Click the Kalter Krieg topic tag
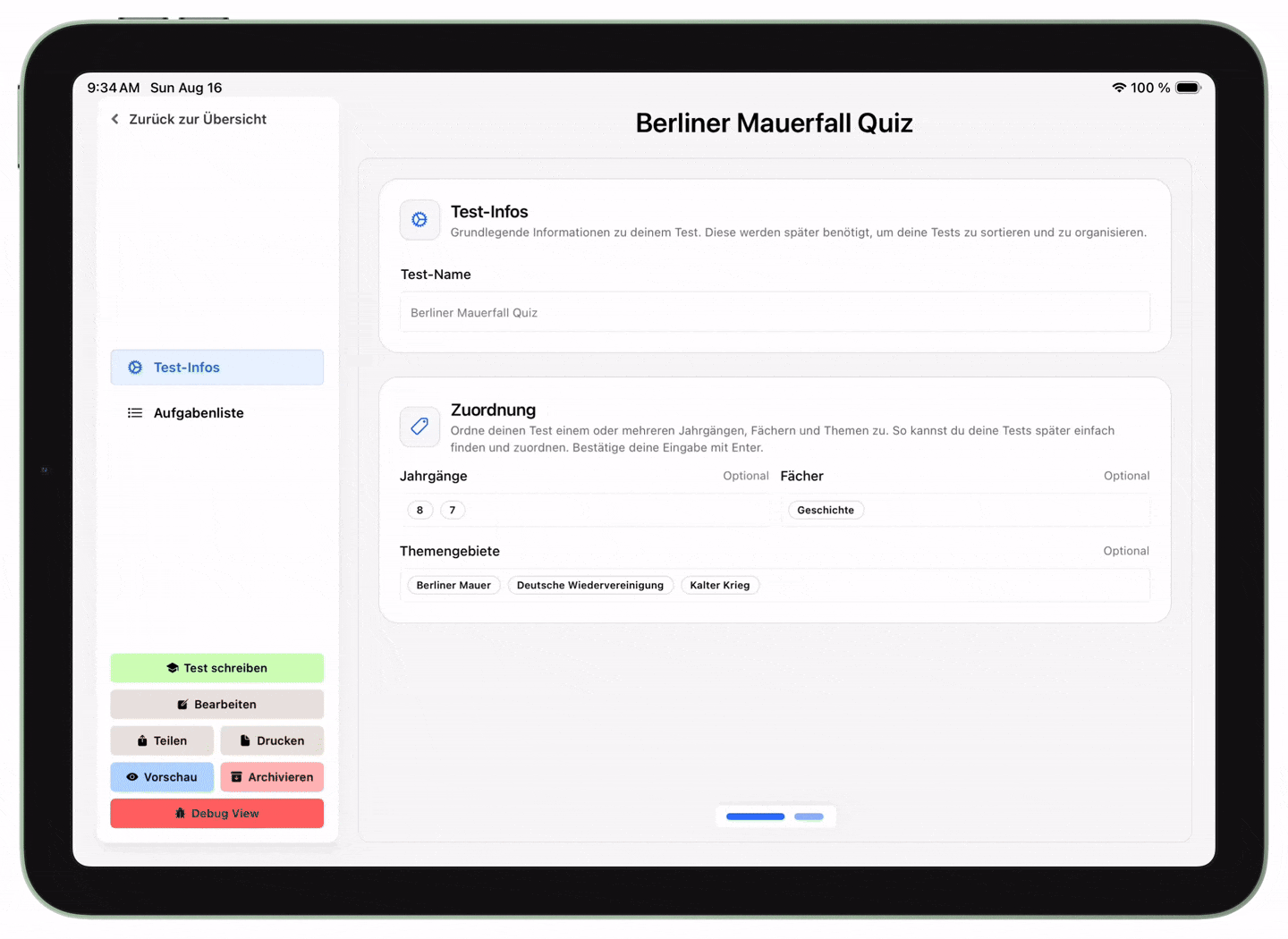1288x939 pixels. [x=720, y=585]
